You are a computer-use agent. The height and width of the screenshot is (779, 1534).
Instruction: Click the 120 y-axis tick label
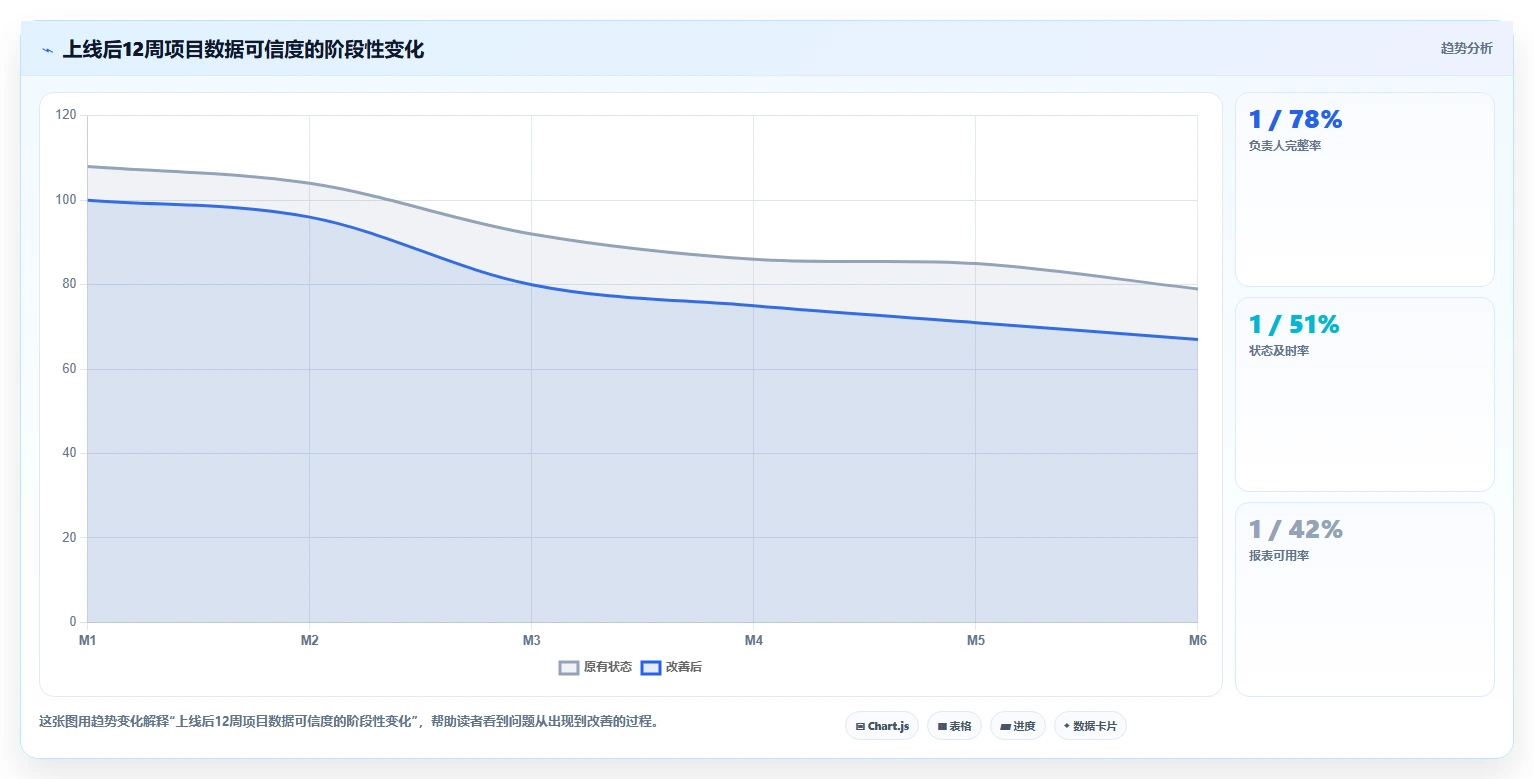pyautogui.click(x=66, y=115)
